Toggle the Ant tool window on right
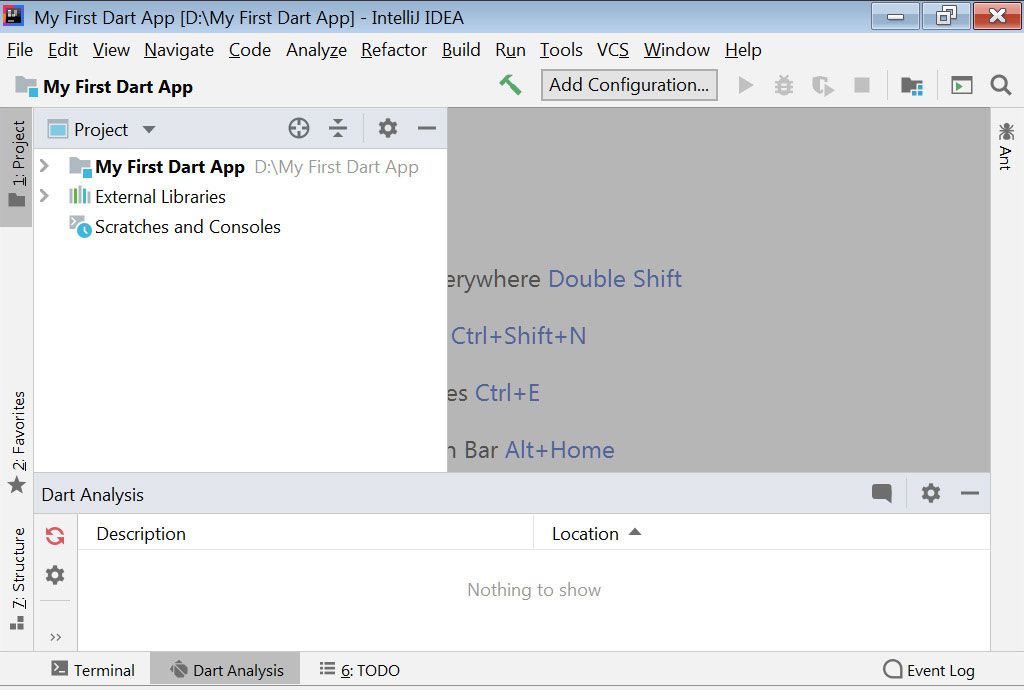Viewport: 1024px width, 690px height. (1005, 146)
